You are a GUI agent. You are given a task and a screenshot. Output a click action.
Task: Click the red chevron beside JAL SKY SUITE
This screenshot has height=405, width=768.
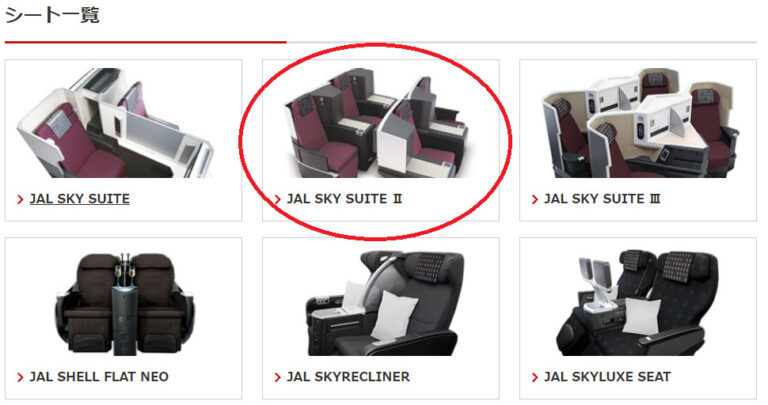click(x=20, y=199)
